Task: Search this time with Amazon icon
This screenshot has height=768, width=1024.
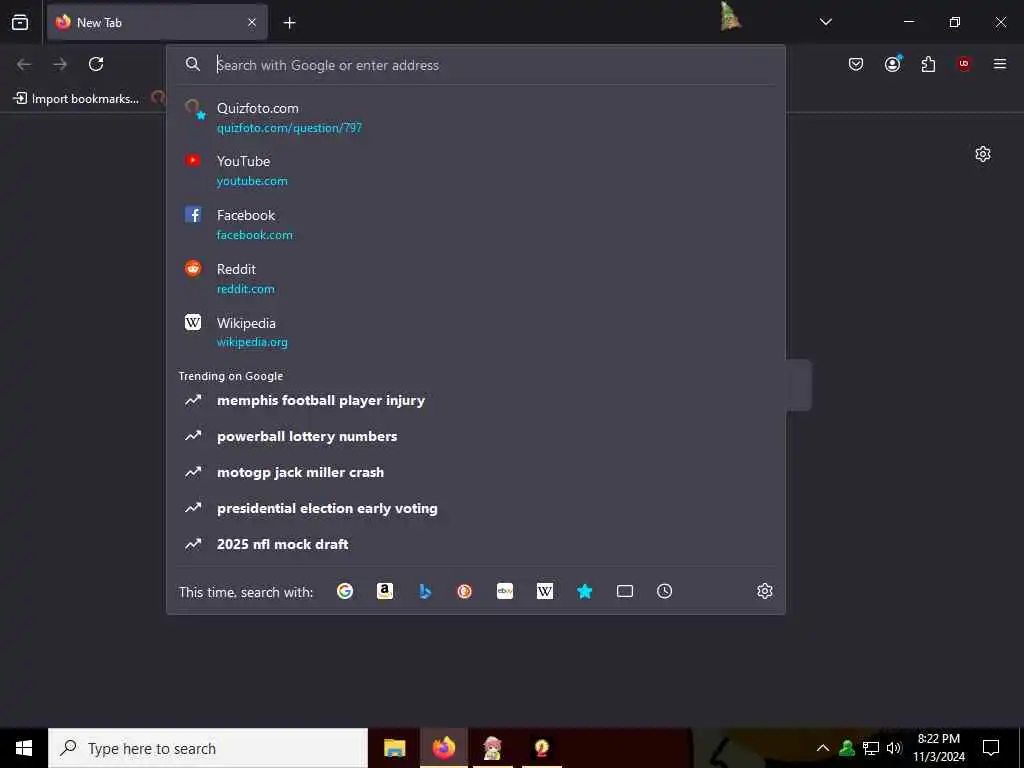Action: point(385,591)
